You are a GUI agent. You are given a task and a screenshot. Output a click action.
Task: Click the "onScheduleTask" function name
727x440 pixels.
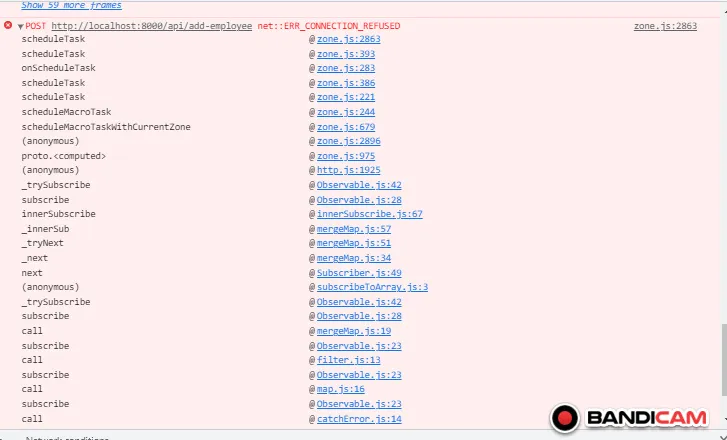pos(58,68)
